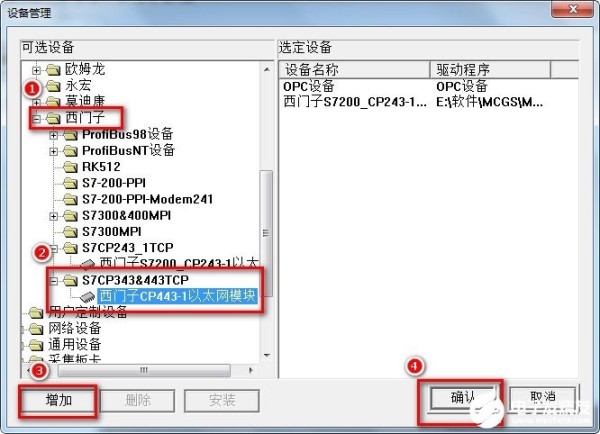Click the 取消 button
600x434 pixels.
pyautogui.click(x=543, y=397)
